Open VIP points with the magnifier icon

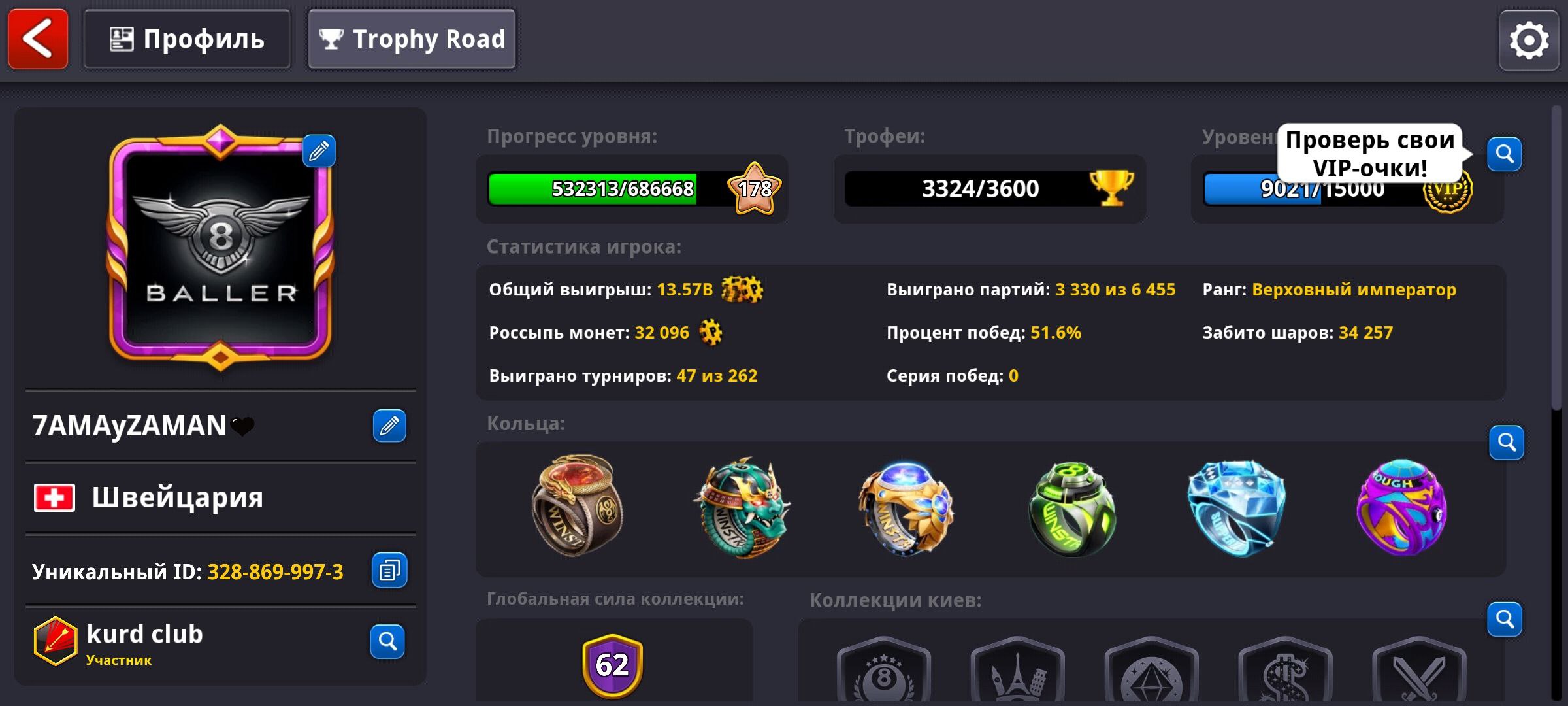click(1505, 154)
